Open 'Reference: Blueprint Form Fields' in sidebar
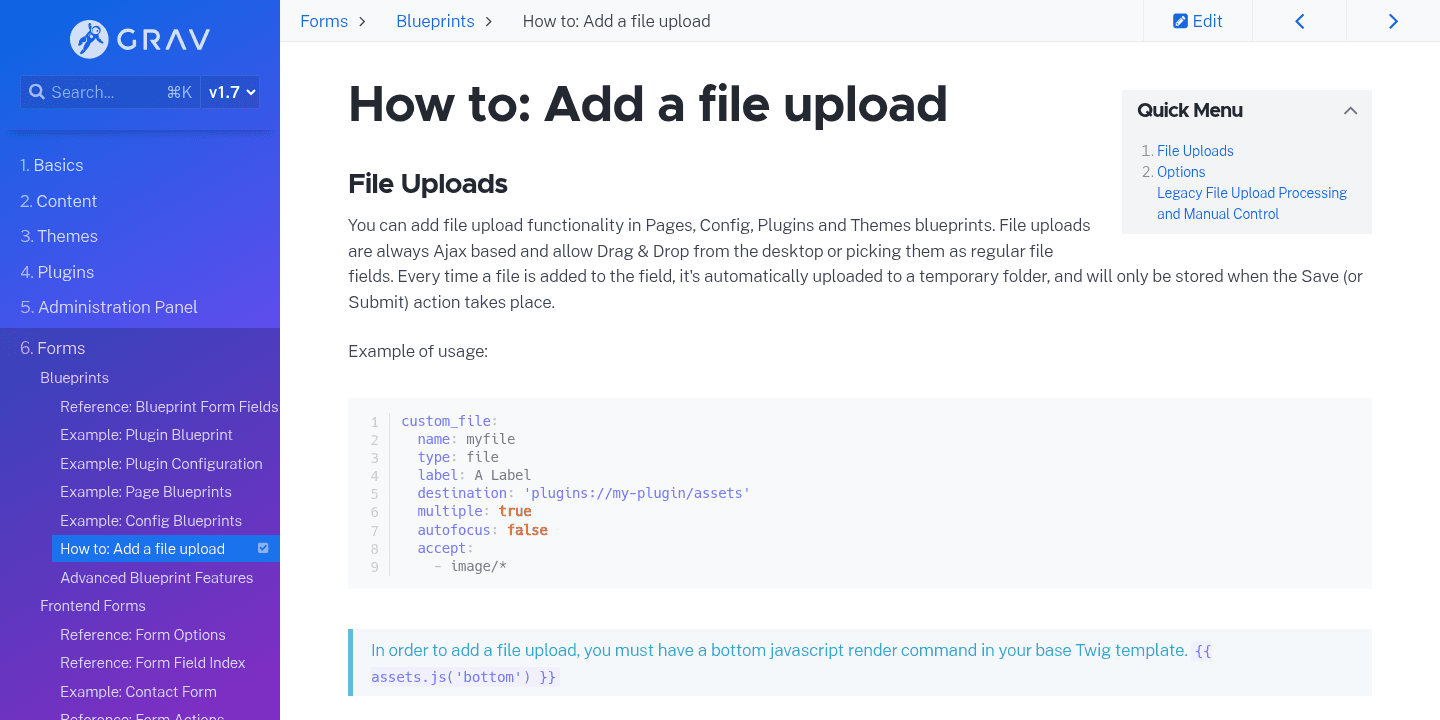This screenshot has height=720, width=1440. pyautogui.click(x=169, y=406)
